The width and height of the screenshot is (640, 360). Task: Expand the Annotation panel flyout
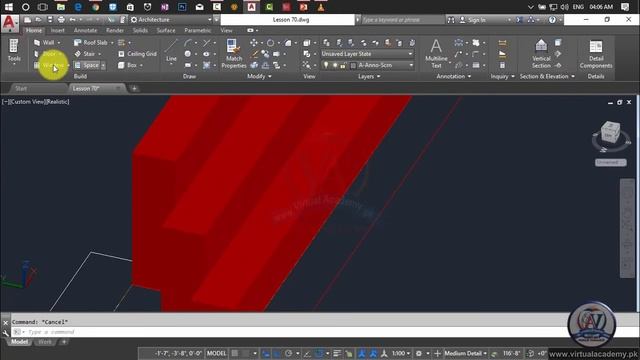pos(453,76)
